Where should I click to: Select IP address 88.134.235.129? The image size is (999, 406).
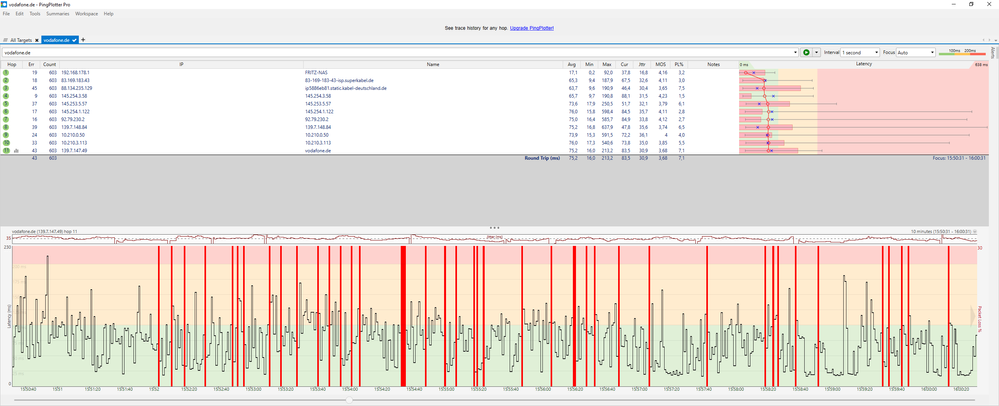point(76,89)
